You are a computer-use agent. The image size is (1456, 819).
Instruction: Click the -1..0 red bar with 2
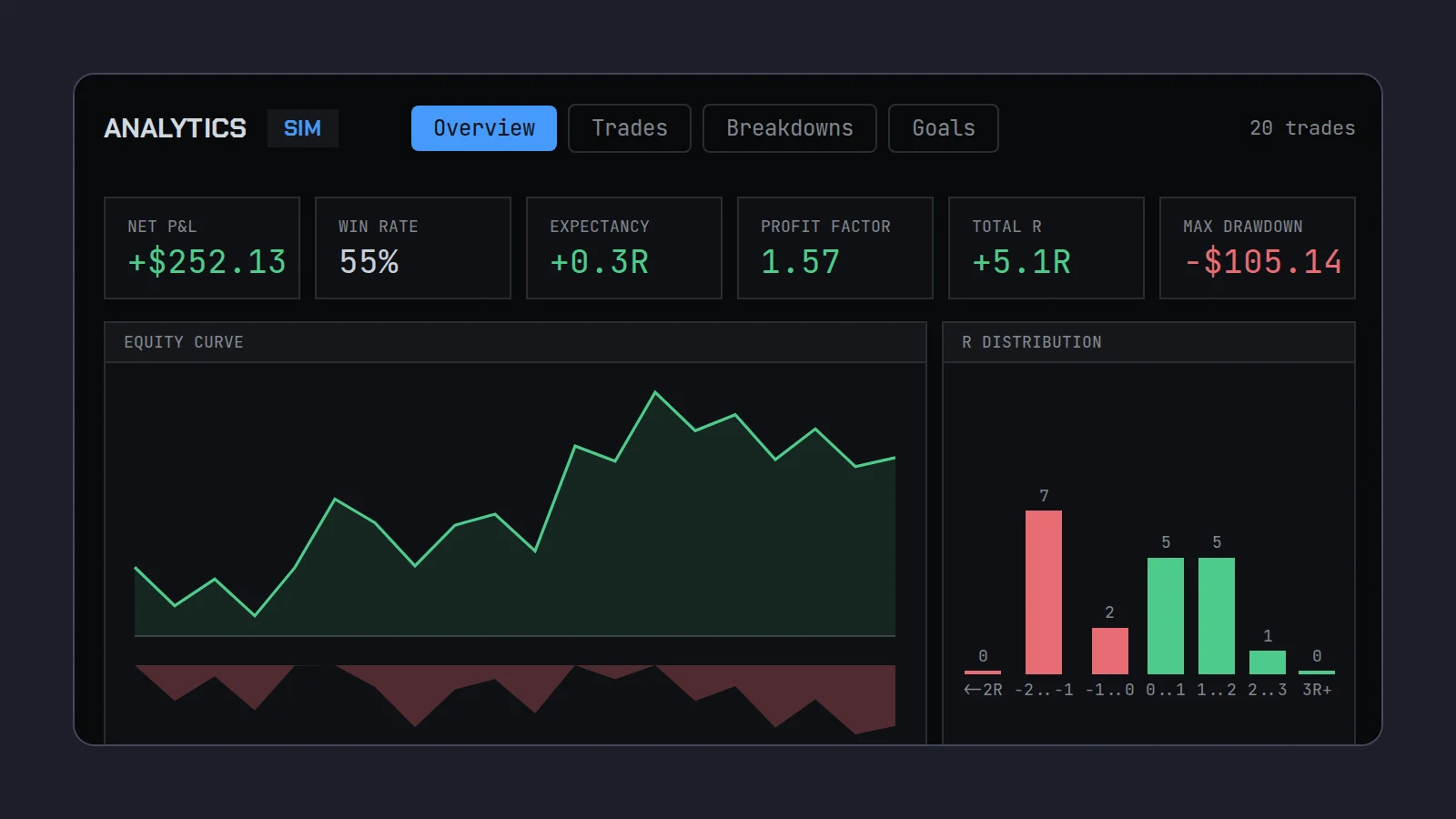tap(1110, 651)
